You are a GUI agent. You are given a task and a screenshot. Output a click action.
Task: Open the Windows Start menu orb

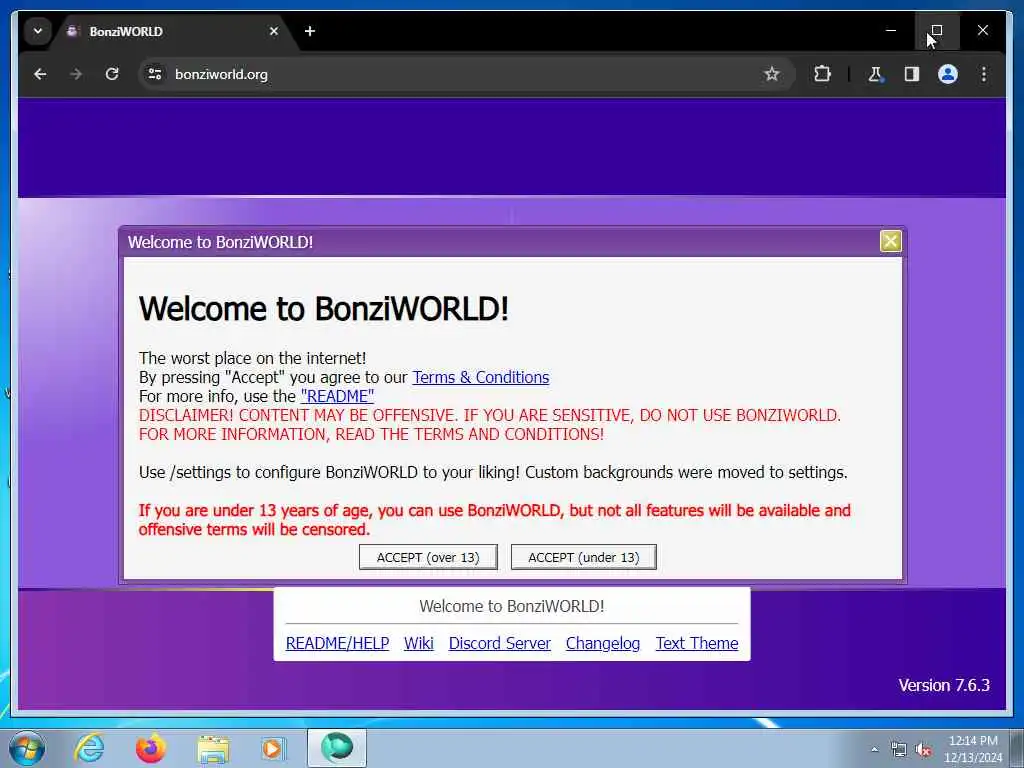pyautogui.click(x=27, y=748)
